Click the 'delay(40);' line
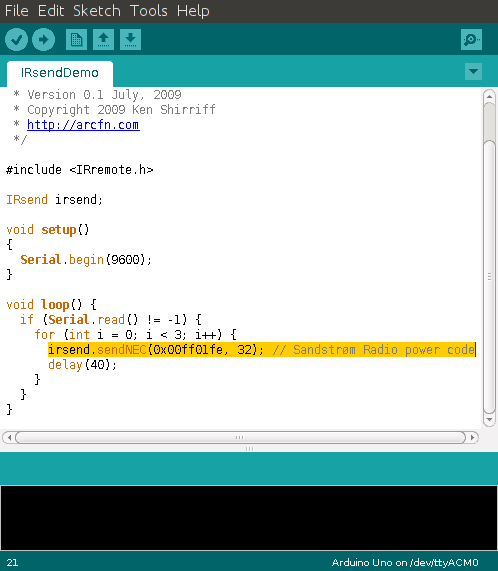The width and height of the screenshot is (498, 571). coord(82,365)
